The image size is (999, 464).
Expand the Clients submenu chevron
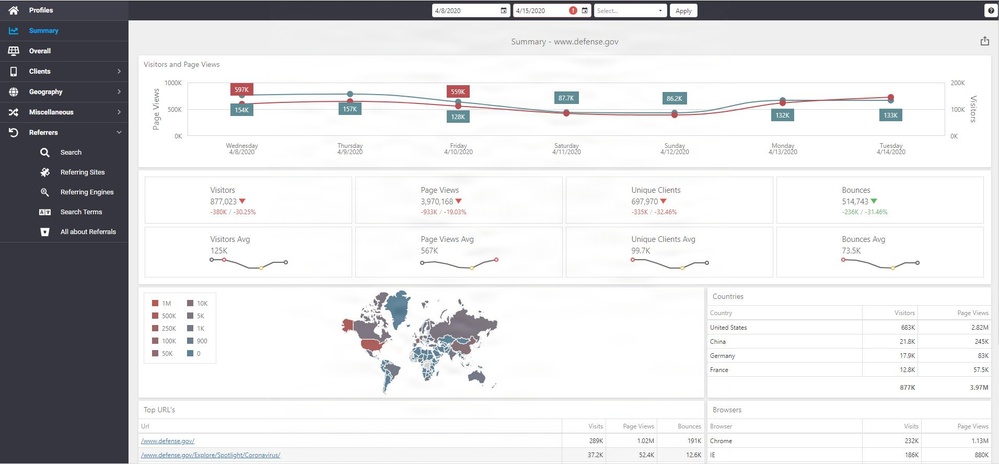pyautogui.click(x=119, y=71)
